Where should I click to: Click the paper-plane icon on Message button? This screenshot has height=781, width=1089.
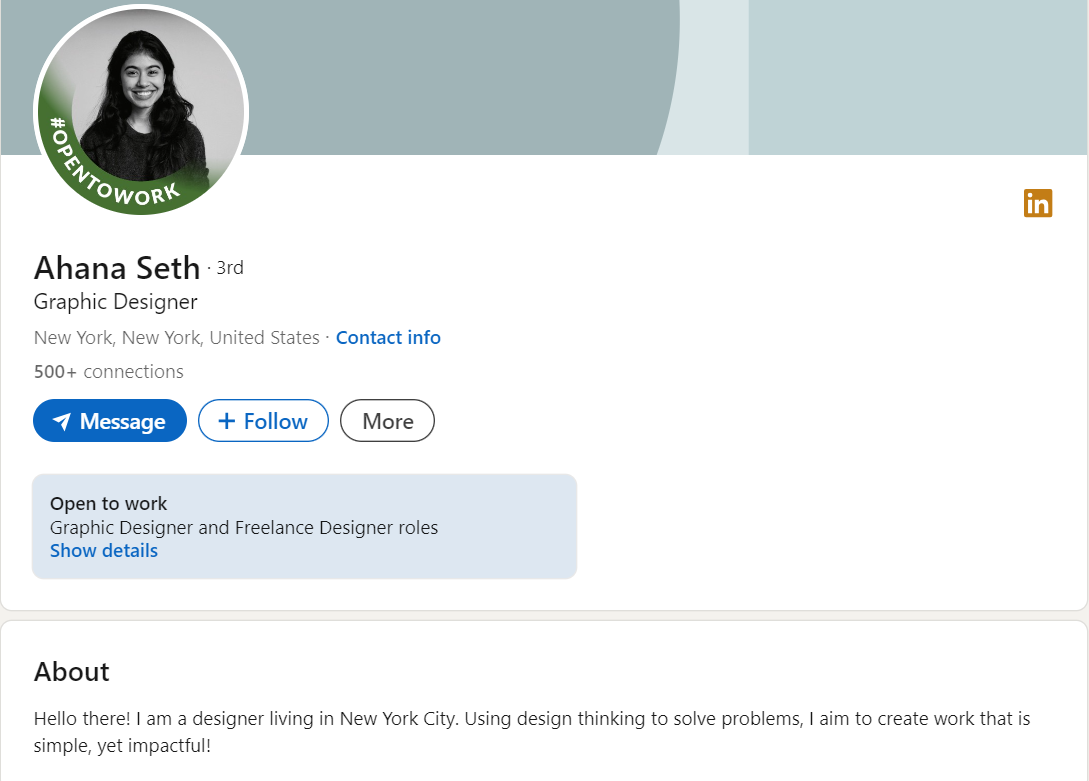(62, 422)
